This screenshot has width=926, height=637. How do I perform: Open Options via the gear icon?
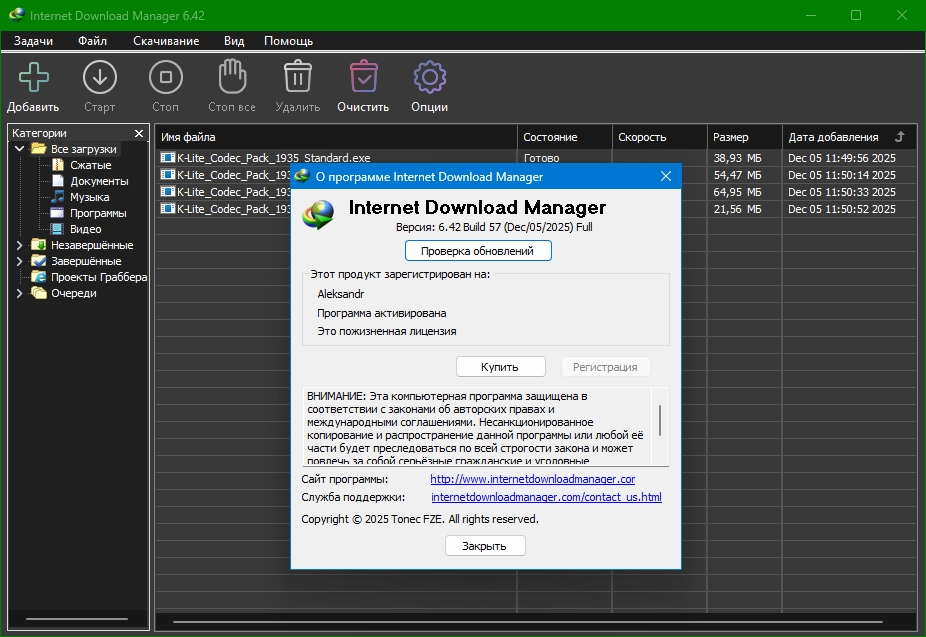tap(429, 77)
